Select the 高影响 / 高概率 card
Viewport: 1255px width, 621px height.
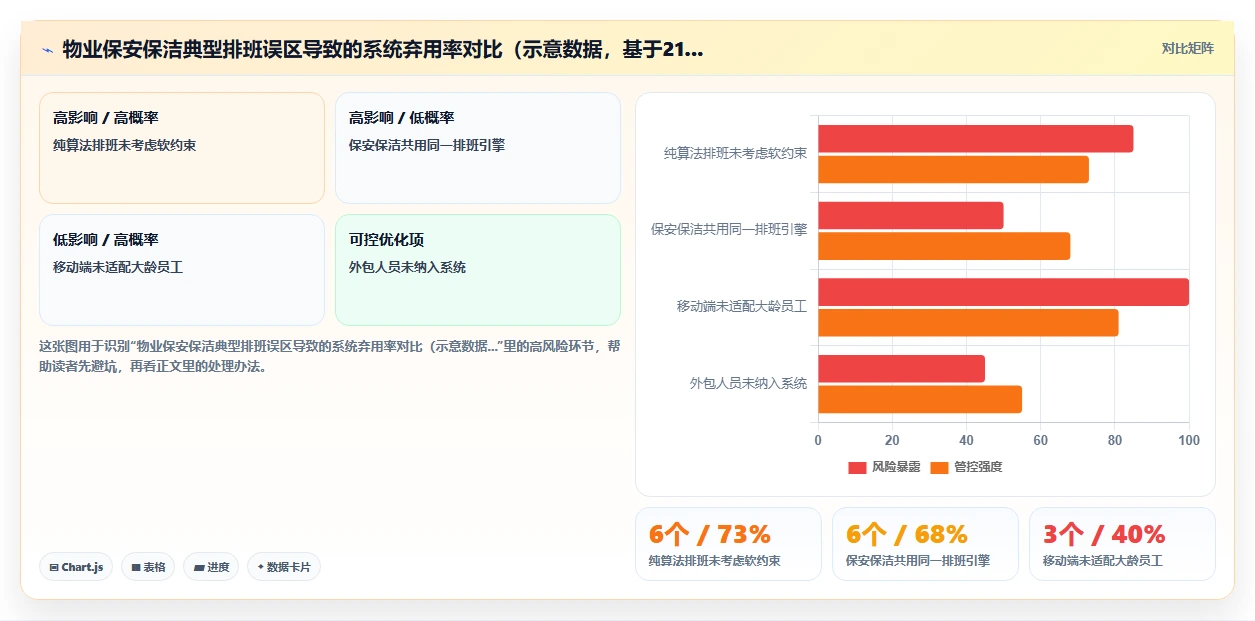tap(182, 148)
